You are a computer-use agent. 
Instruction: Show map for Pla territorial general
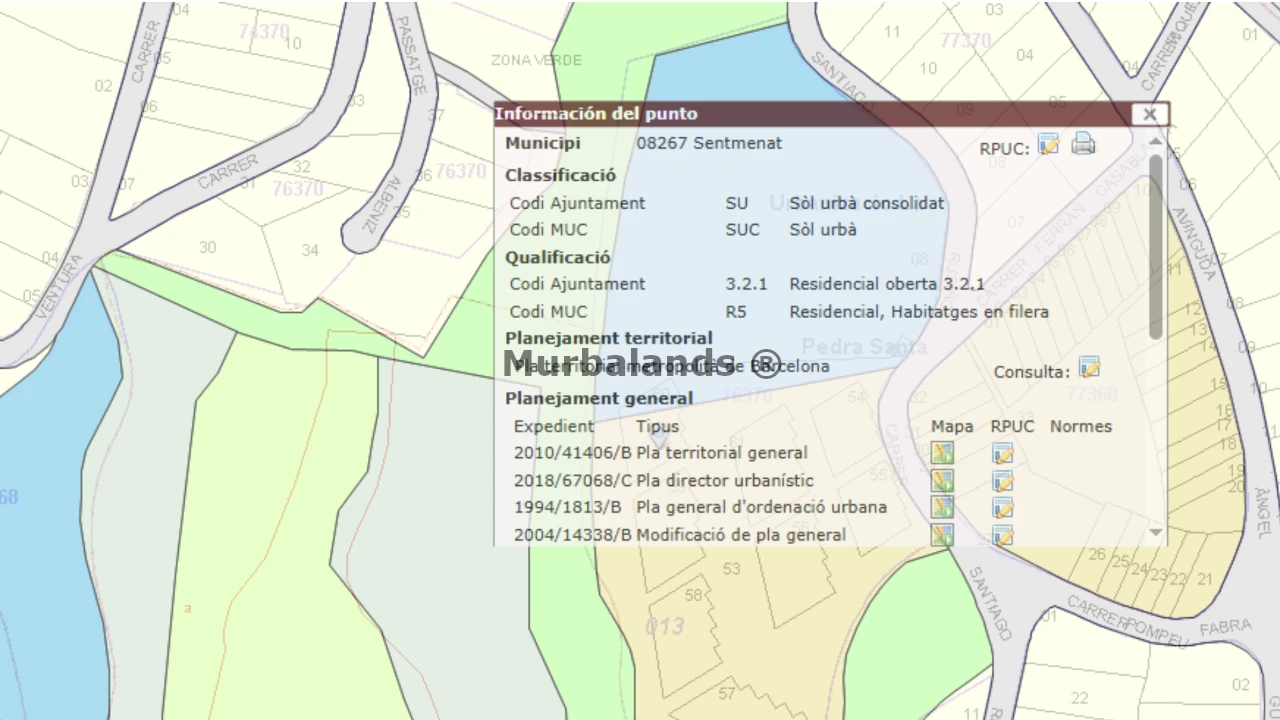coord(942,454)
